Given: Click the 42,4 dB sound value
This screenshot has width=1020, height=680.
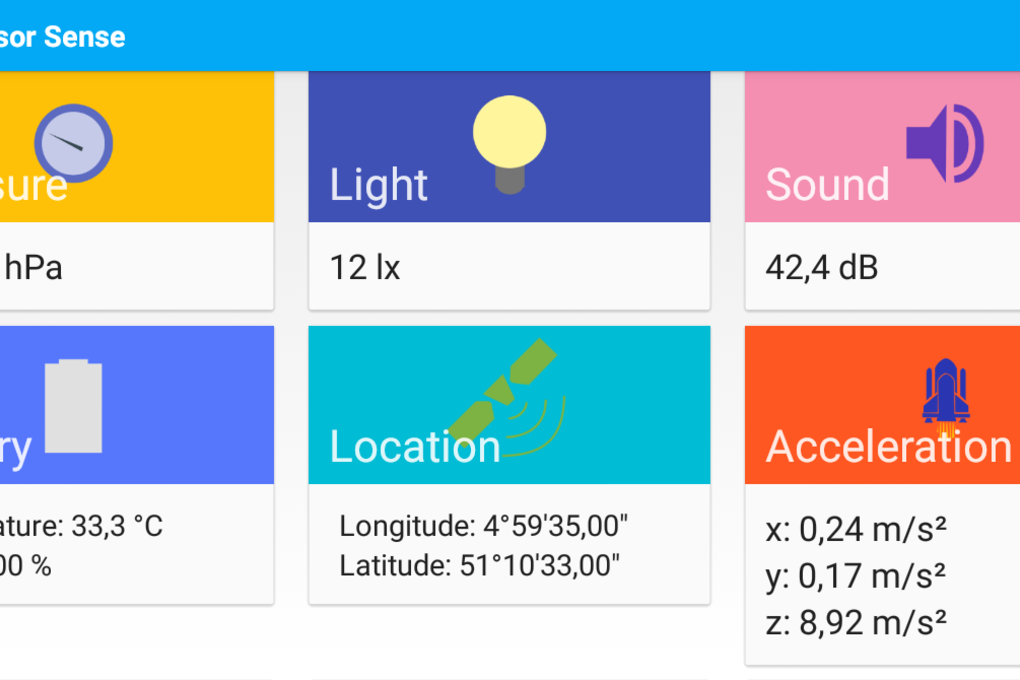Looking at the screenshot, I should click(x=822, y=267).
